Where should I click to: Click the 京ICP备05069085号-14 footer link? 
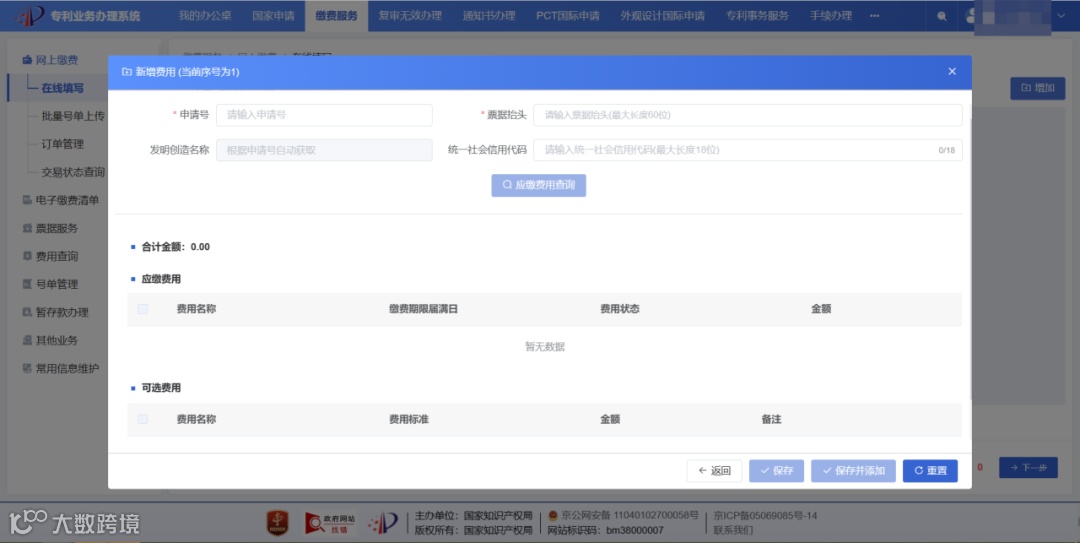765,515
